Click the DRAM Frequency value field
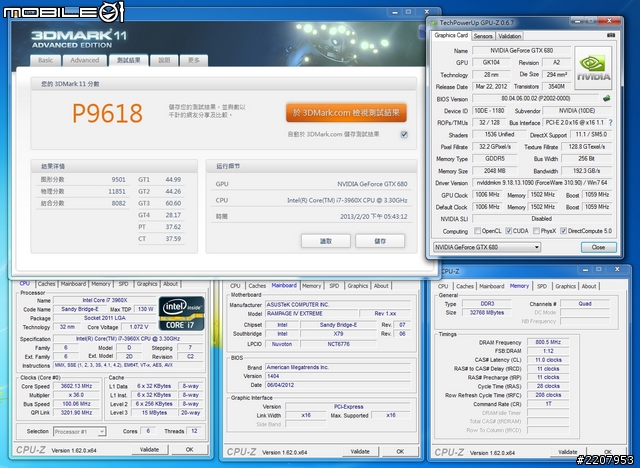640x468 pixels. click(x=548, y=342)
